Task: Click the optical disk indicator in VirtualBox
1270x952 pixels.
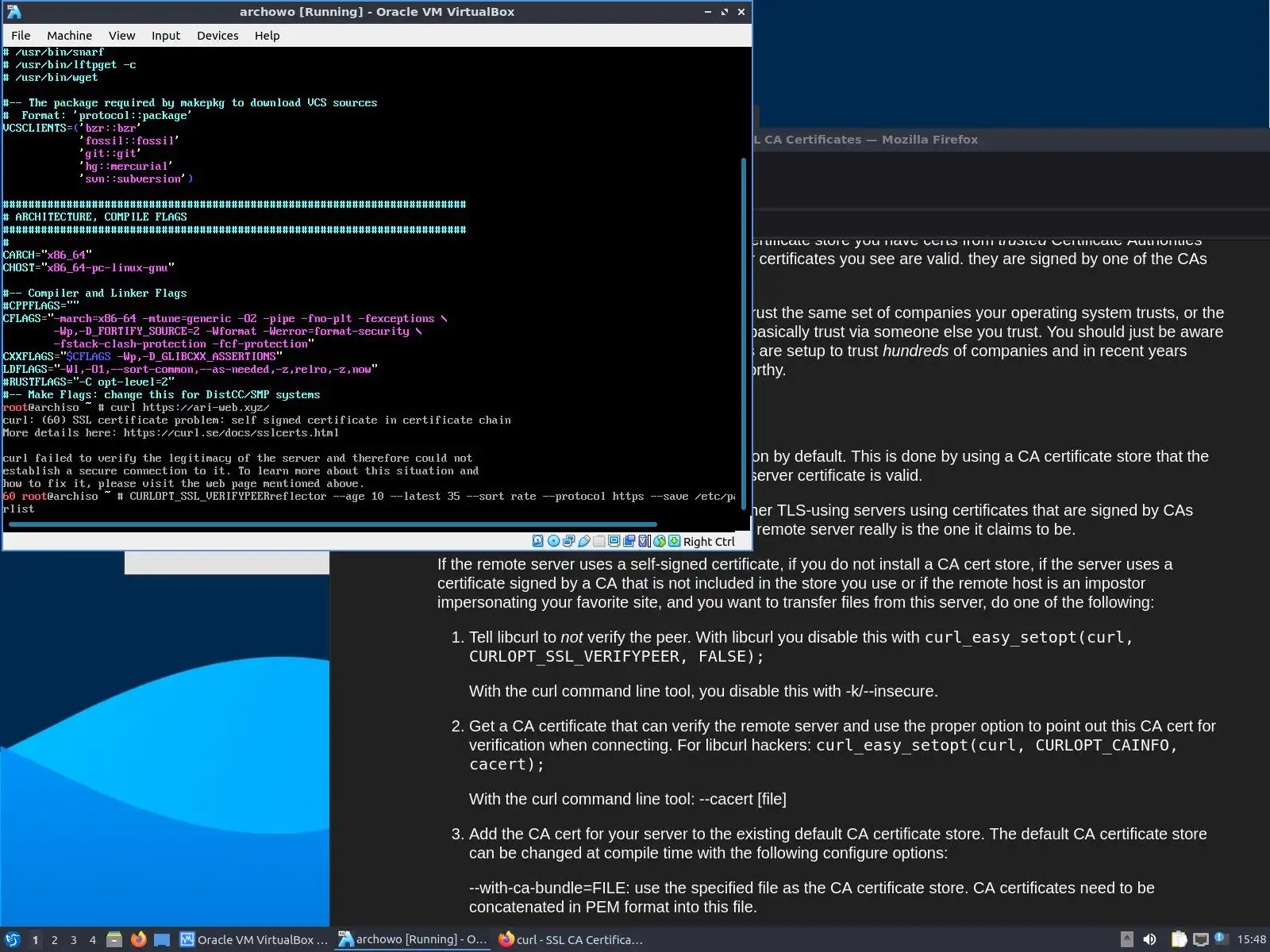Action: [553, 541]
